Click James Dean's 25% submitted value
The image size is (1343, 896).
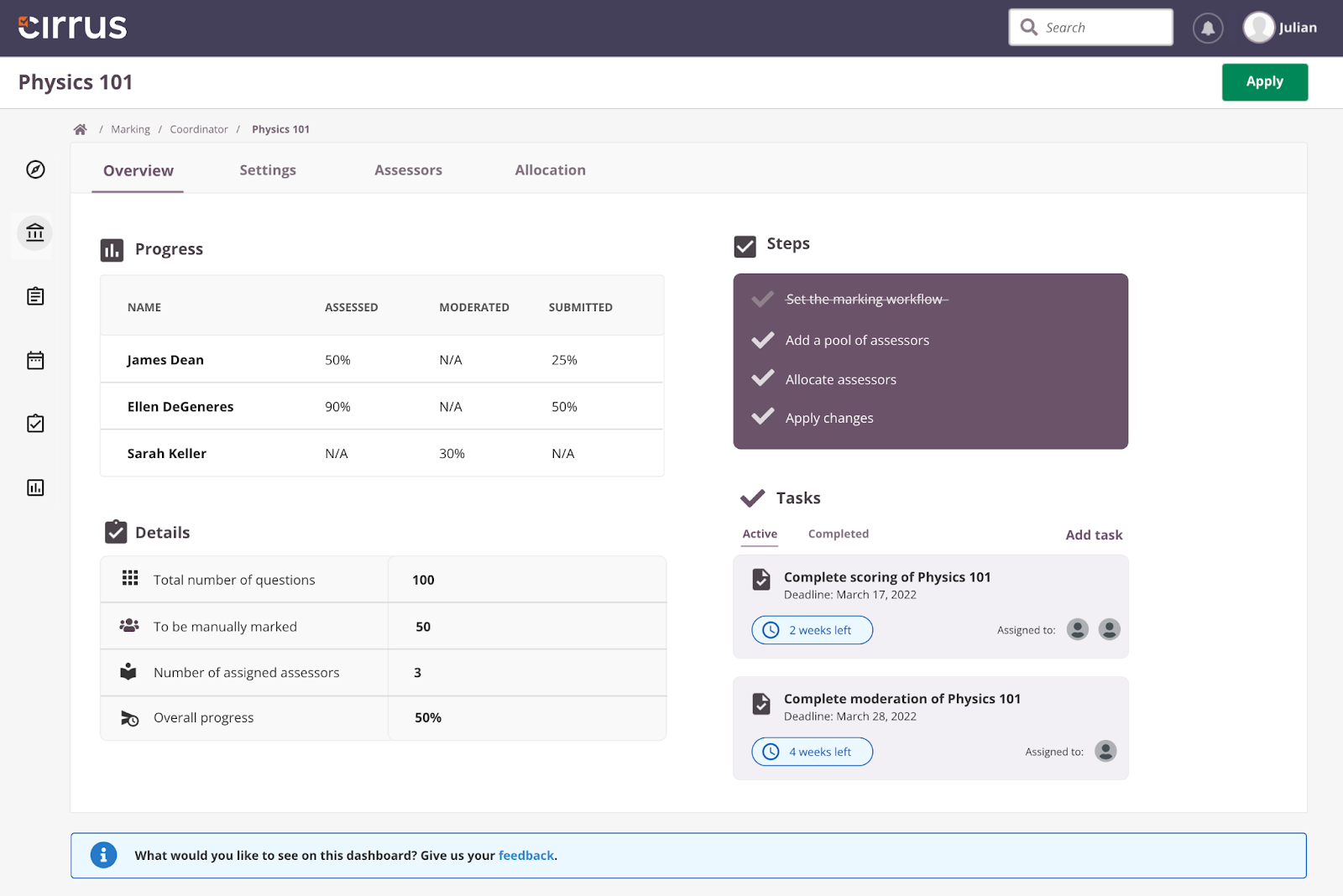(564, 360)
